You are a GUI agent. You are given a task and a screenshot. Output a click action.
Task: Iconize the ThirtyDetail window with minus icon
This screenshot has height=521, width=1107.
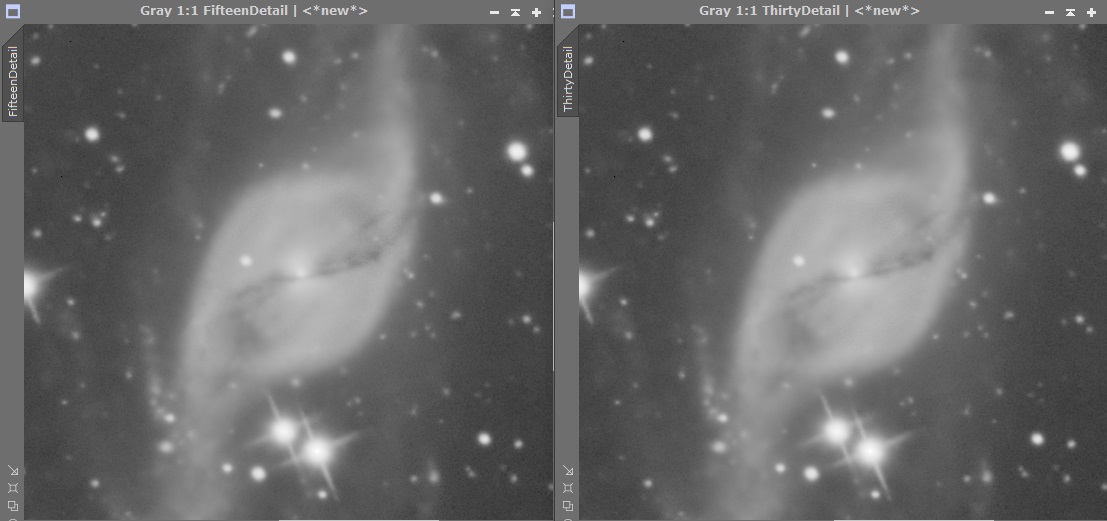(x=1049, y=12)
